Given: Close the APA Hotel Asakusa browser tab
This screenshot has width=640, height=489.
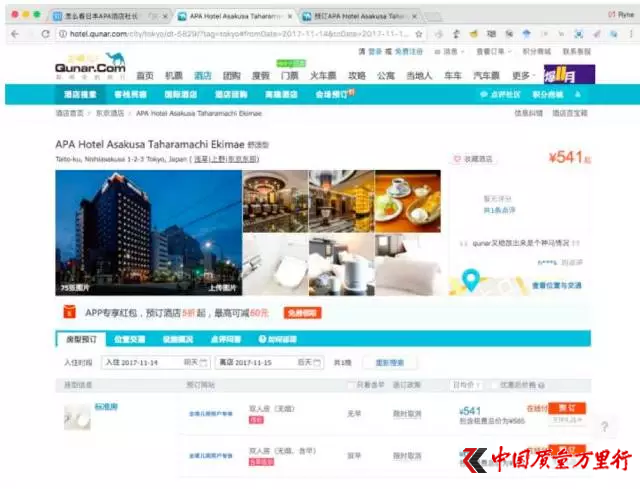Looking at the screenshot, I should click(290, 16).
